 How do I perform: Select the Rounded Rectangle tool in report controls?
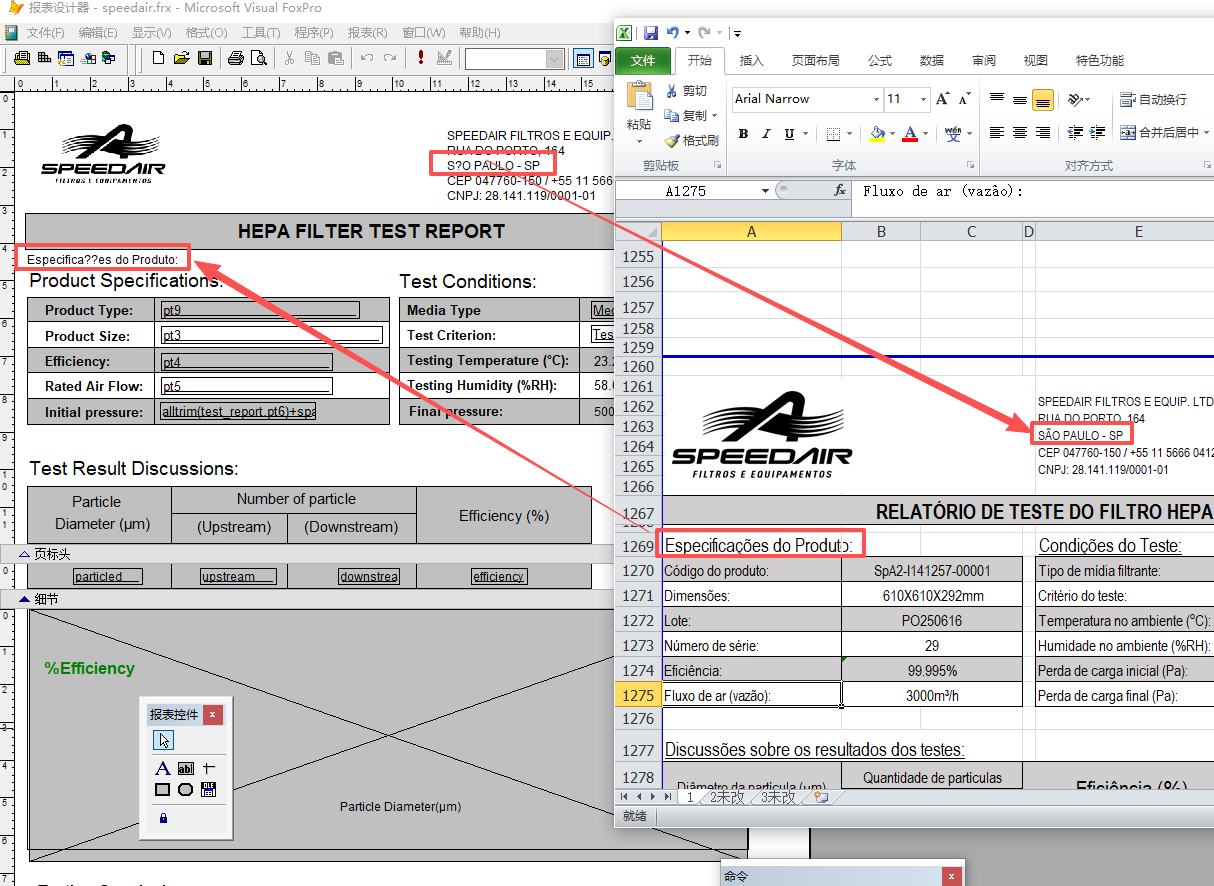186,790
